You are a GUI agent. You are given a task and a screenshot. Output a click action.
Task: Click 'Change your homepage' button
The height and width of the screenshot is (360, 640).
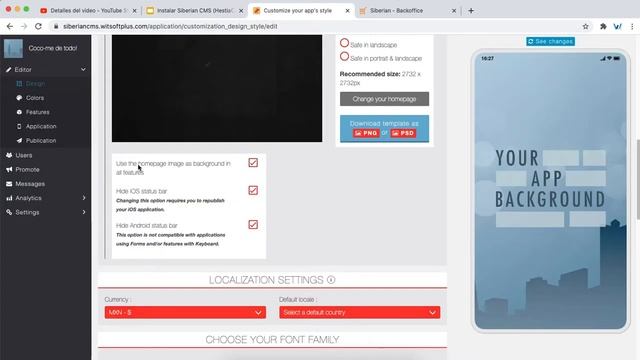click(384, 99)
